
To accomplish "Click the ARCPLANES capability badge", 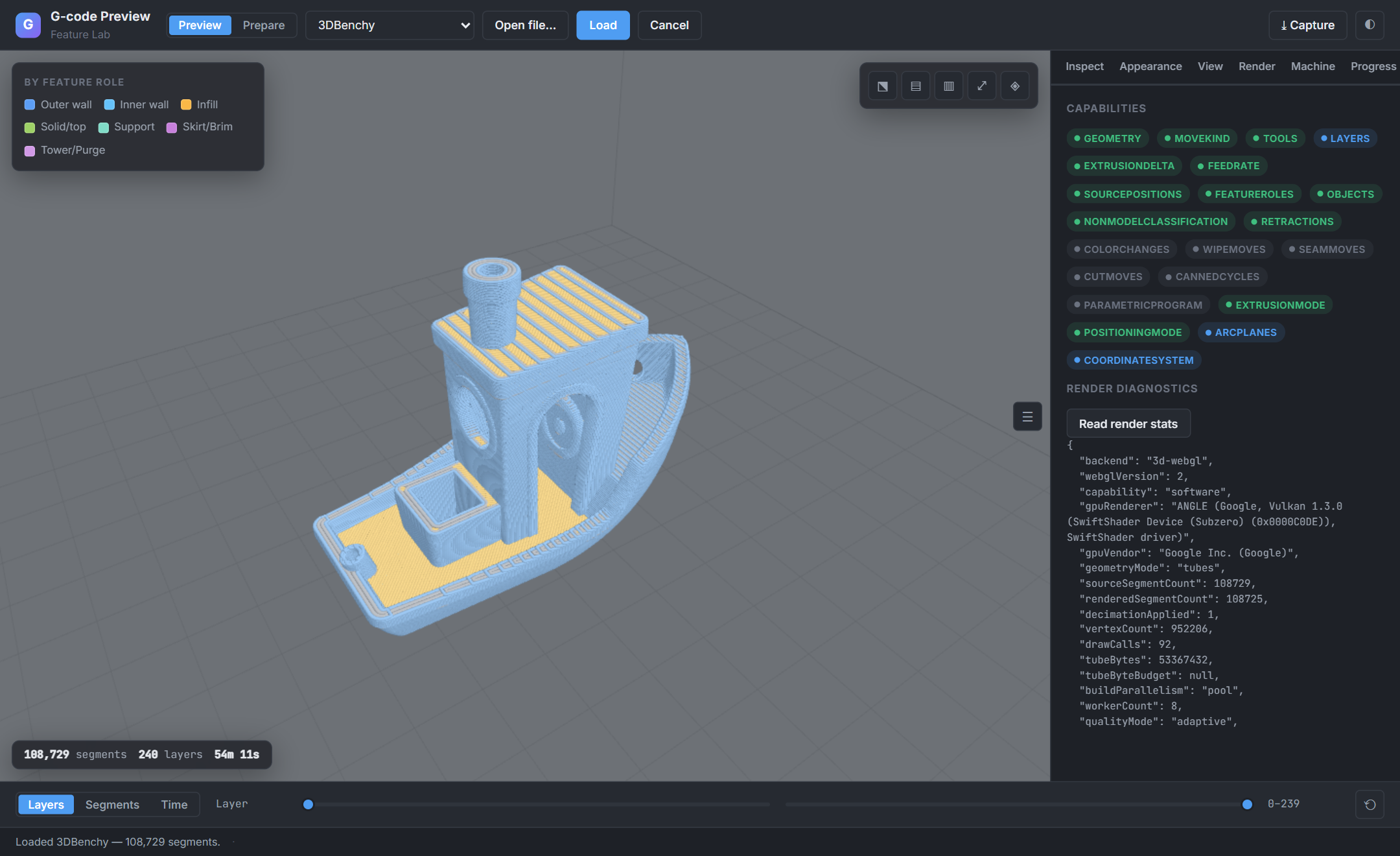I will tap(1241, 332).
